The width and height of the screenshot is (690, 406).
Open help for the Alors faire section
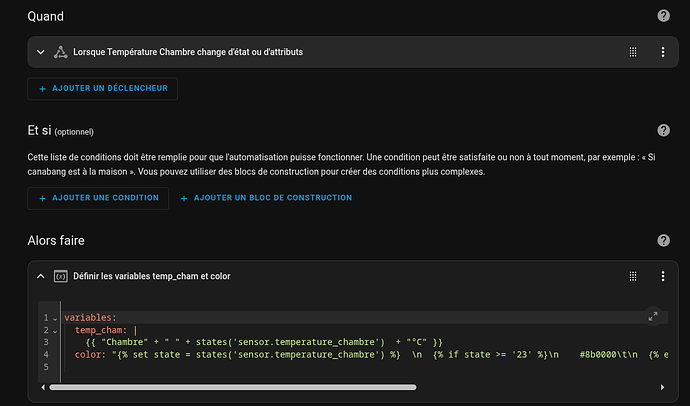point(663,241)
